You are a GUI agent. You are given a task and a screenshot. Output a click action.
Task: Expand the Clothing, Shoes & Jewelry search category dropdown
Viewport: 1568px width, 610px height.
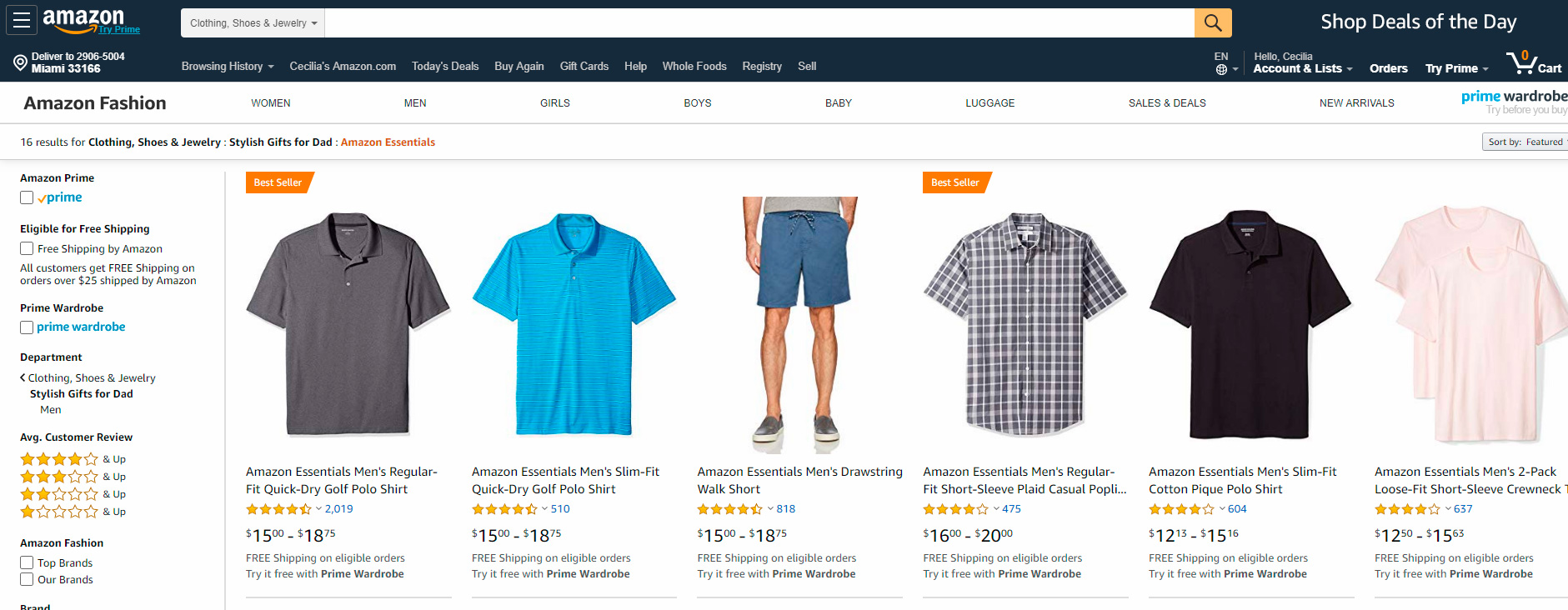click(x=253, y=23)
